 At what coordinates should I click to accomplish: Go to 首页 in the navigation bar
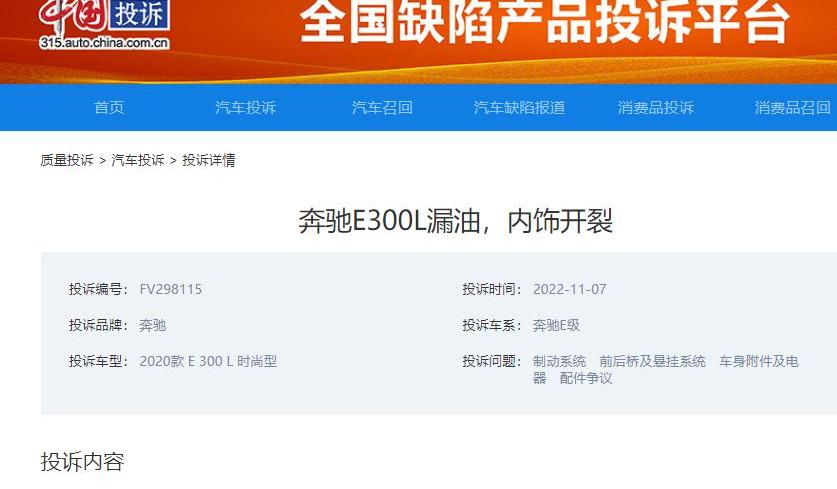pos(109,108)
